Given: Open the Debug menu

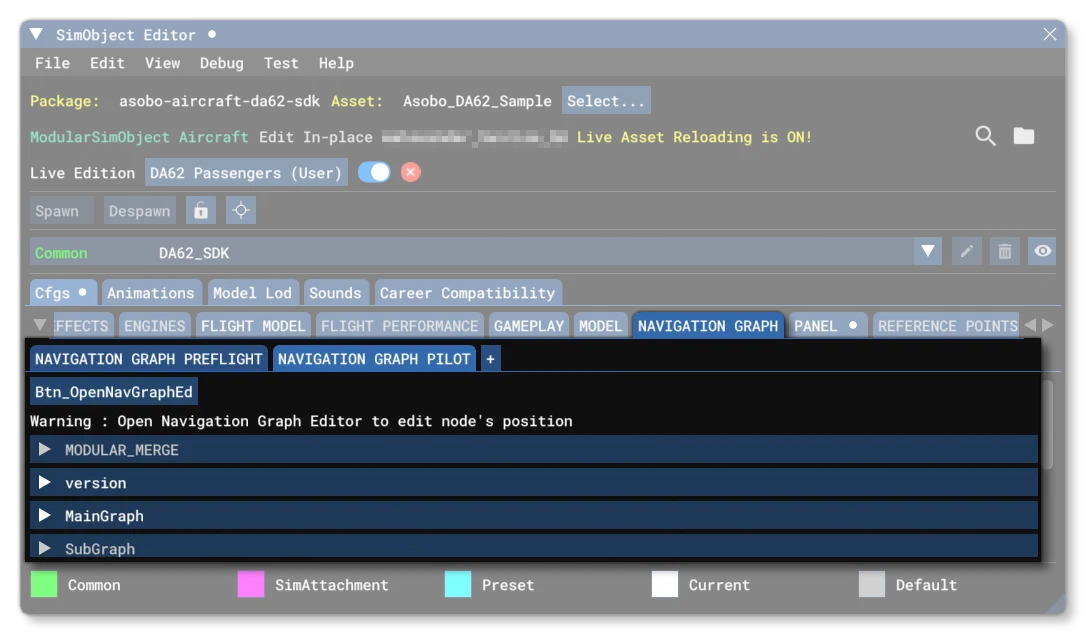Looking at the screenshot, I should tap(222, 63).
